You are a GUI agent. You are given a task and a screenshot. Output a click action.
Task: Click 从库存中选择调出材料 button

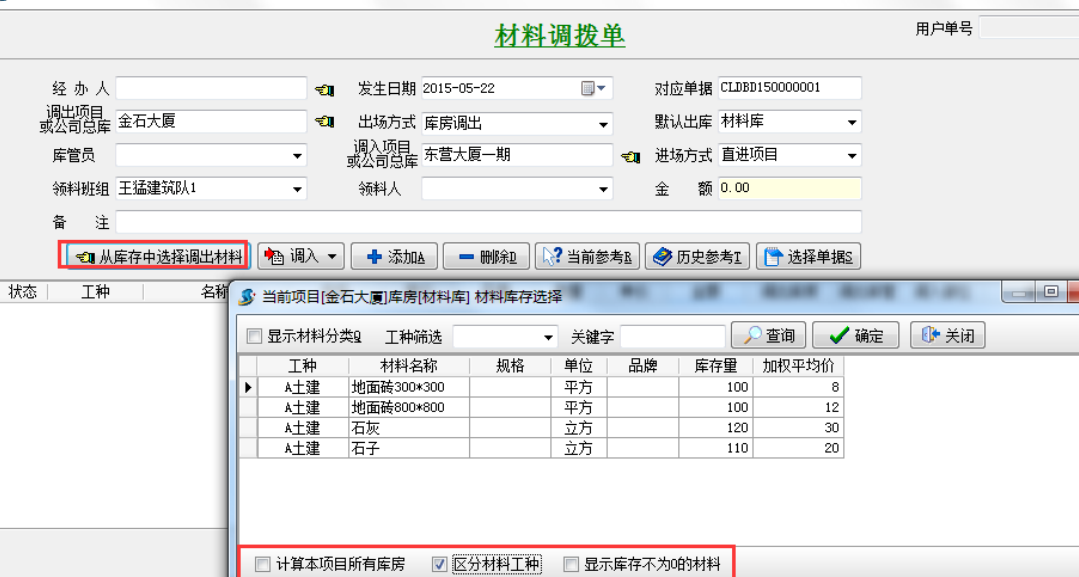coord(153,257)
